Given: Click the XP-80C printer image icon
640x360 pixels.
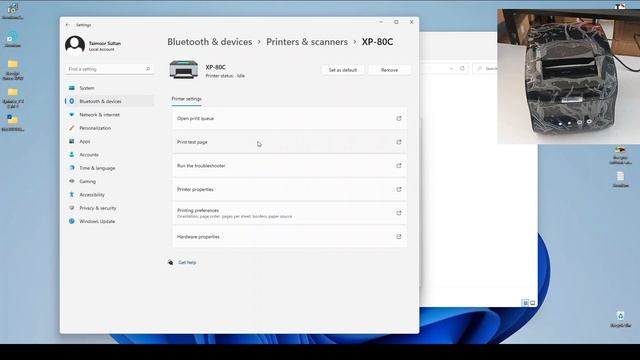Looking at the screenshot, I should point(184,69).
